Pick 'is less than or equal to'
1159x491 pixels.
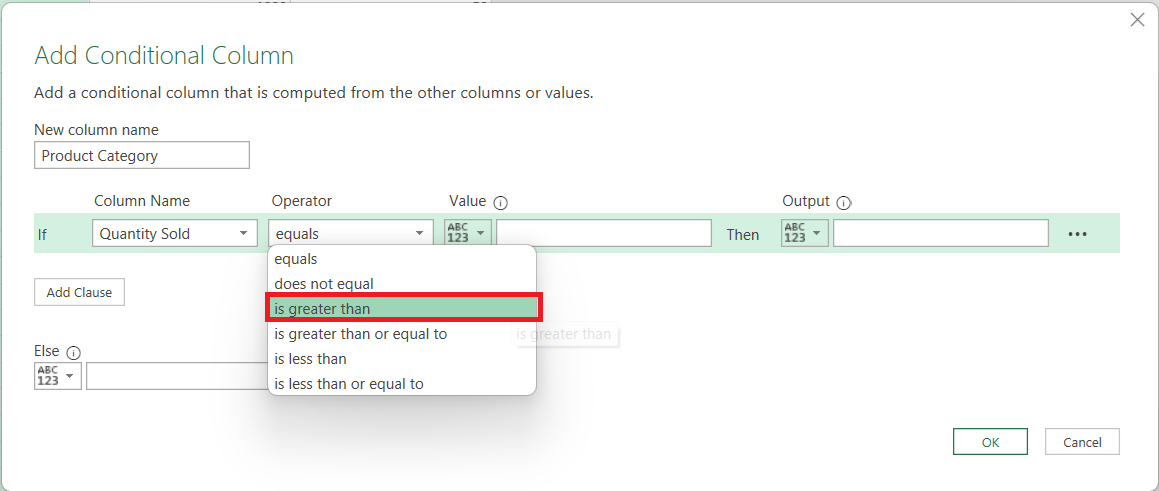pos(401,384)
